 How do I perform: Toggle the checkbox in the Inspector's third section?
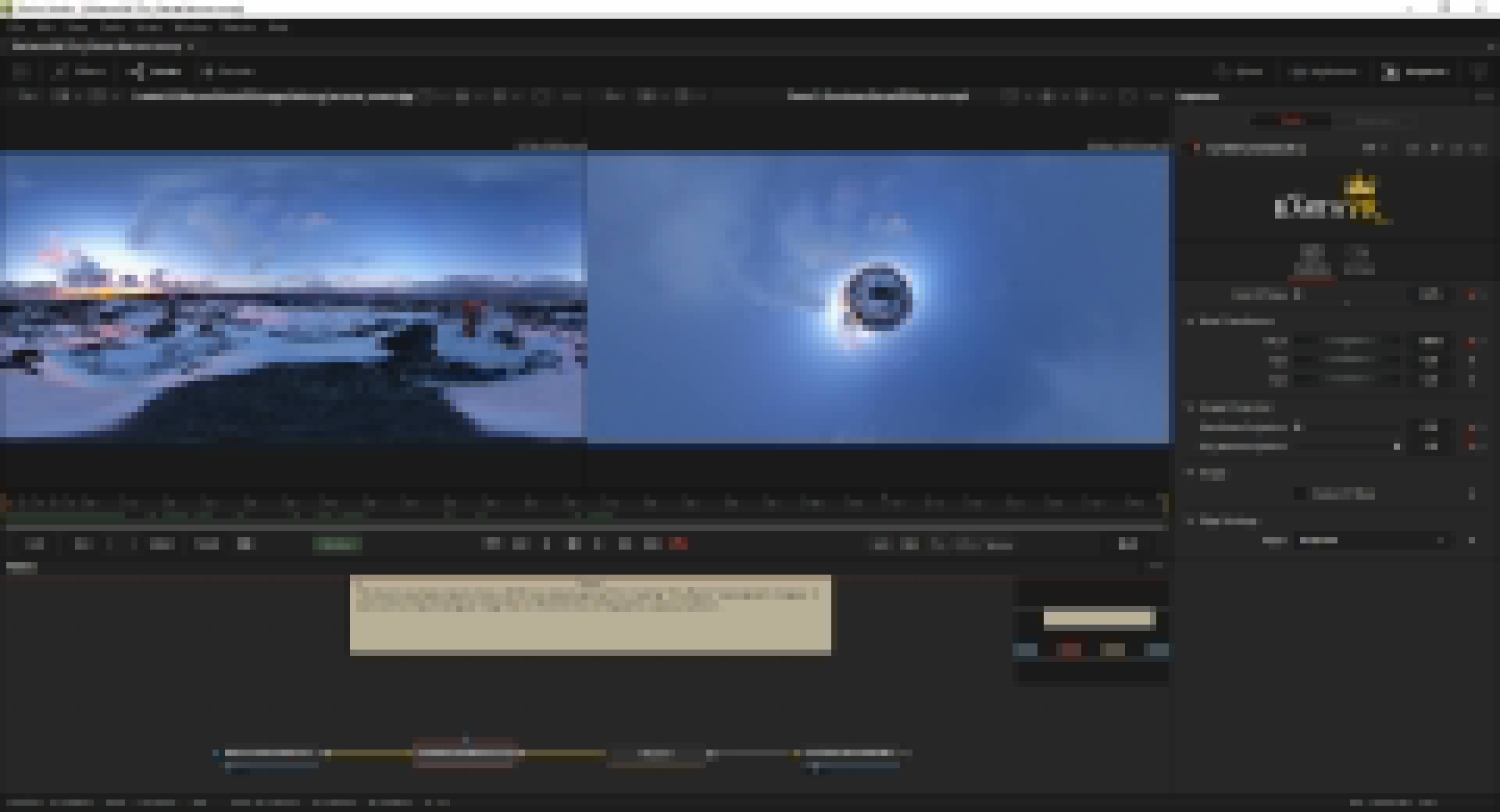(1300, 493)
